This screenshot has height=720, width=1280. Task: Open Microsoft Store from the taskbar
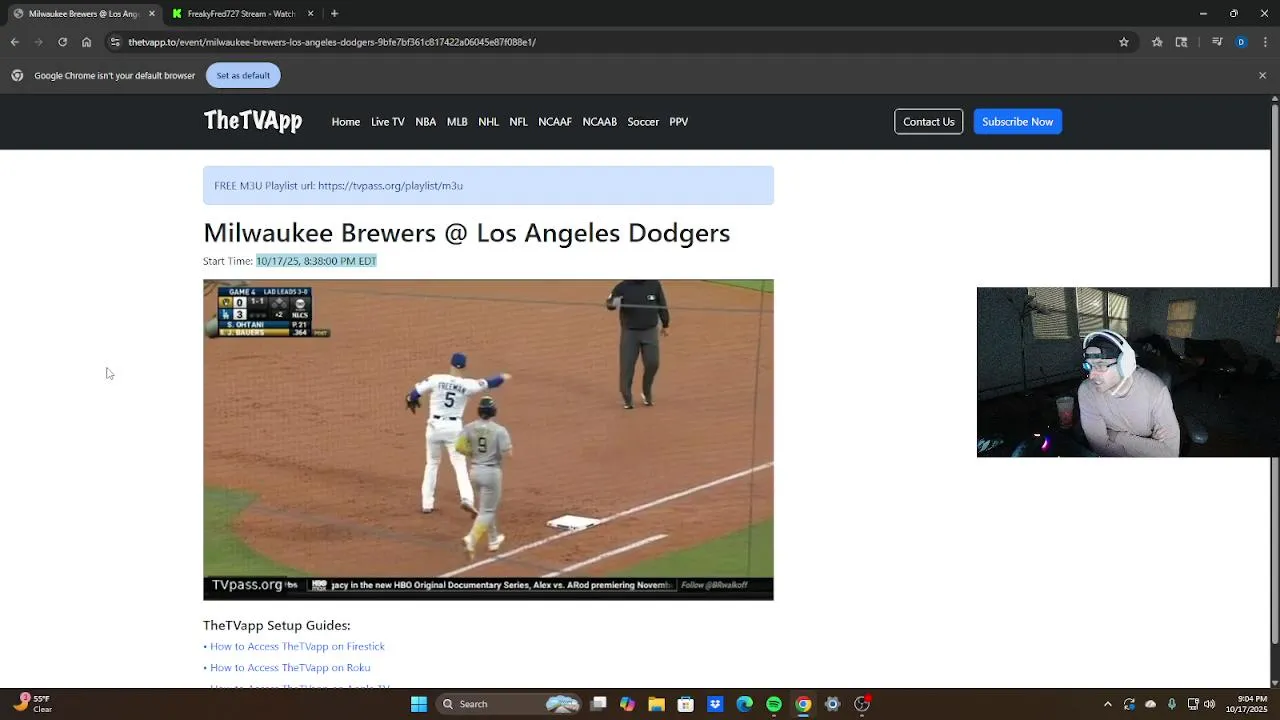pyautogui.click(x=686, y=704)
